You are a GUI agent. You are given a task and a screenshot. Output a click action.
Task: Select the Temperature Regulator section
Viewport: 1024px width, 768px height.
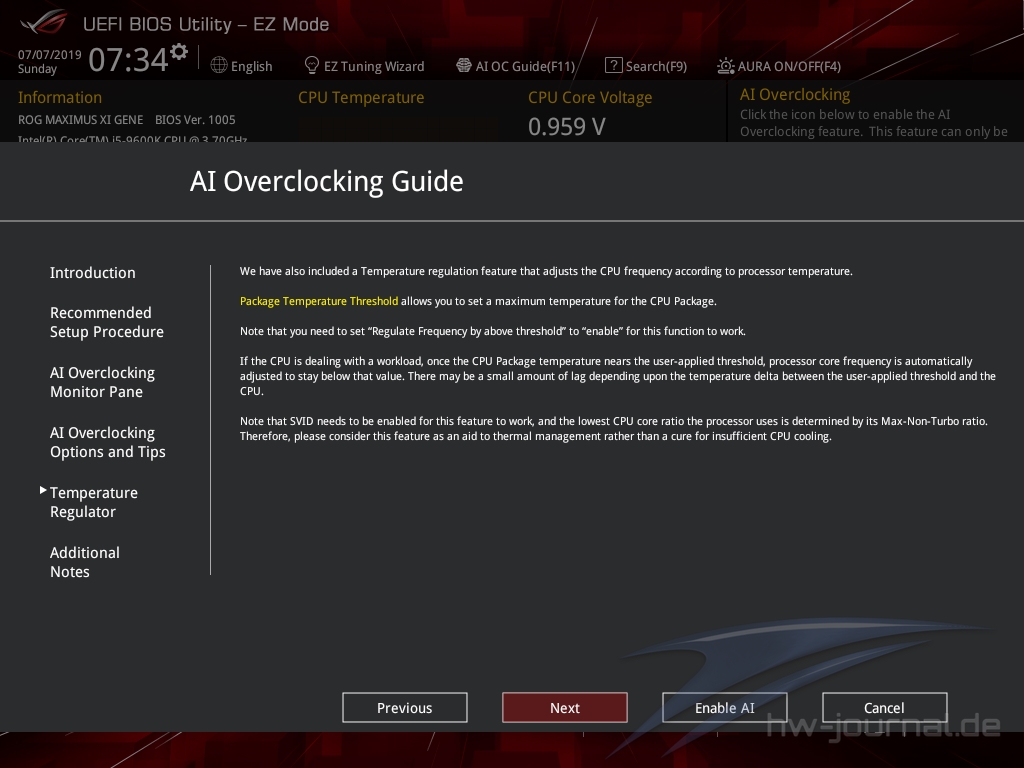click(x=94, y=502)
